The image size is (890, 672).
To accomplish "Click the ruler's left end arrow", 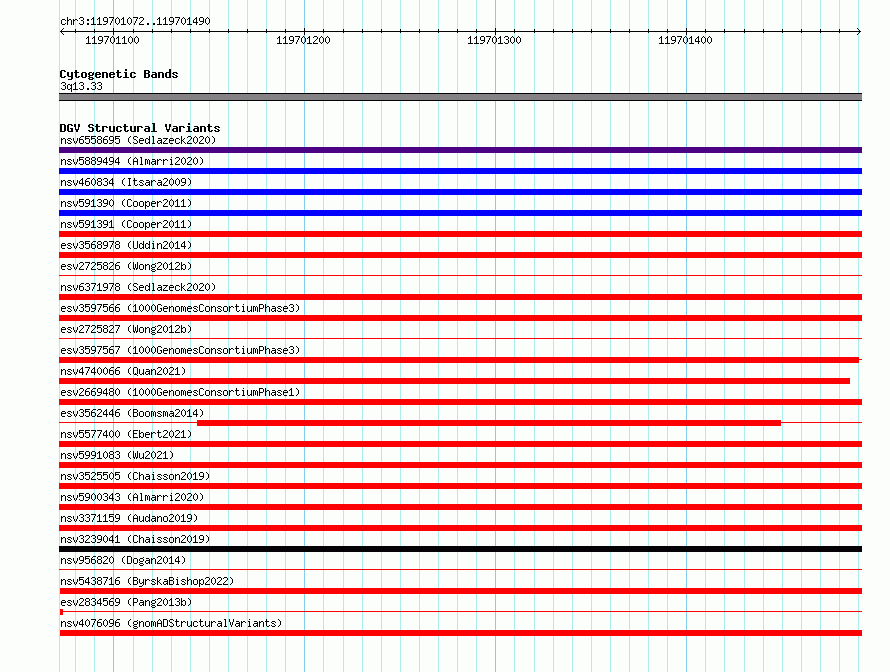I will pos(62,32).
